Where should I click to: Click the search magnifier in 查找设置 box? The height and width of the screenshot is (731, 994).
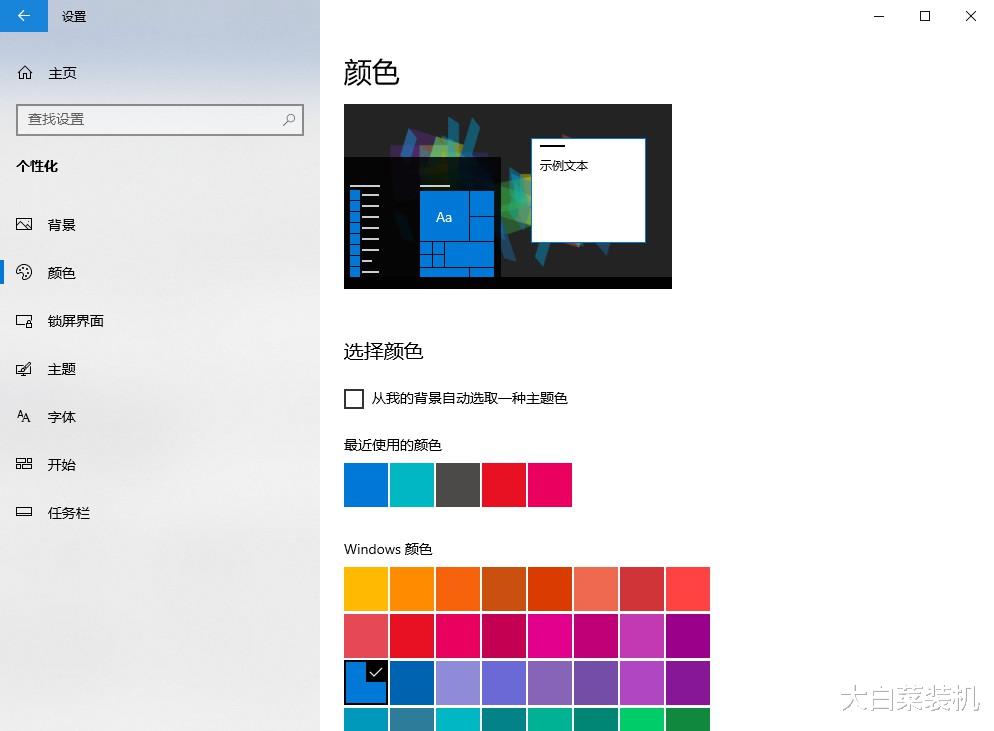coord(288,120)
